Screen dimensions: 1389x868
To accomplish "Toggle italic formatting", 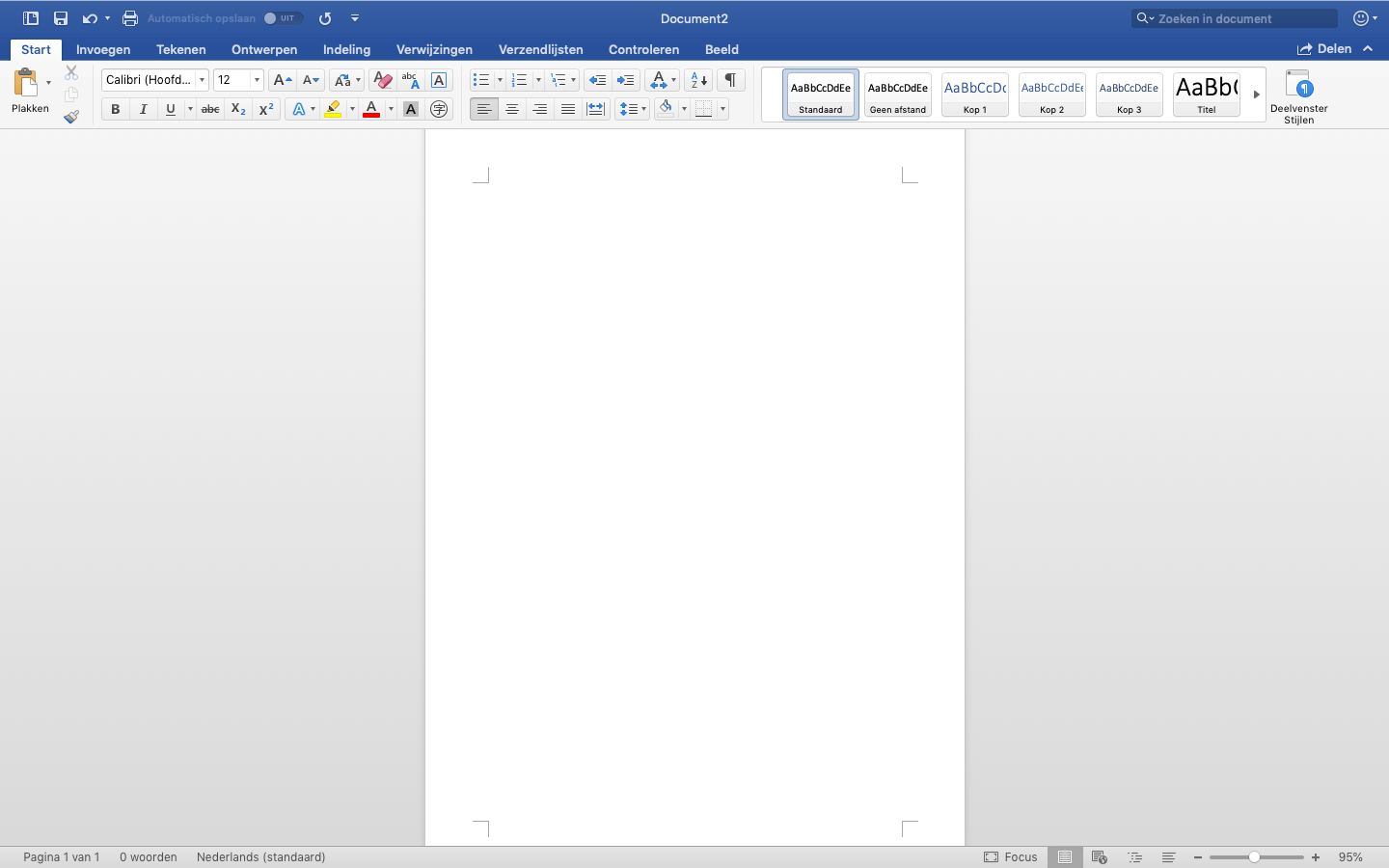I will tap(143, 109).
